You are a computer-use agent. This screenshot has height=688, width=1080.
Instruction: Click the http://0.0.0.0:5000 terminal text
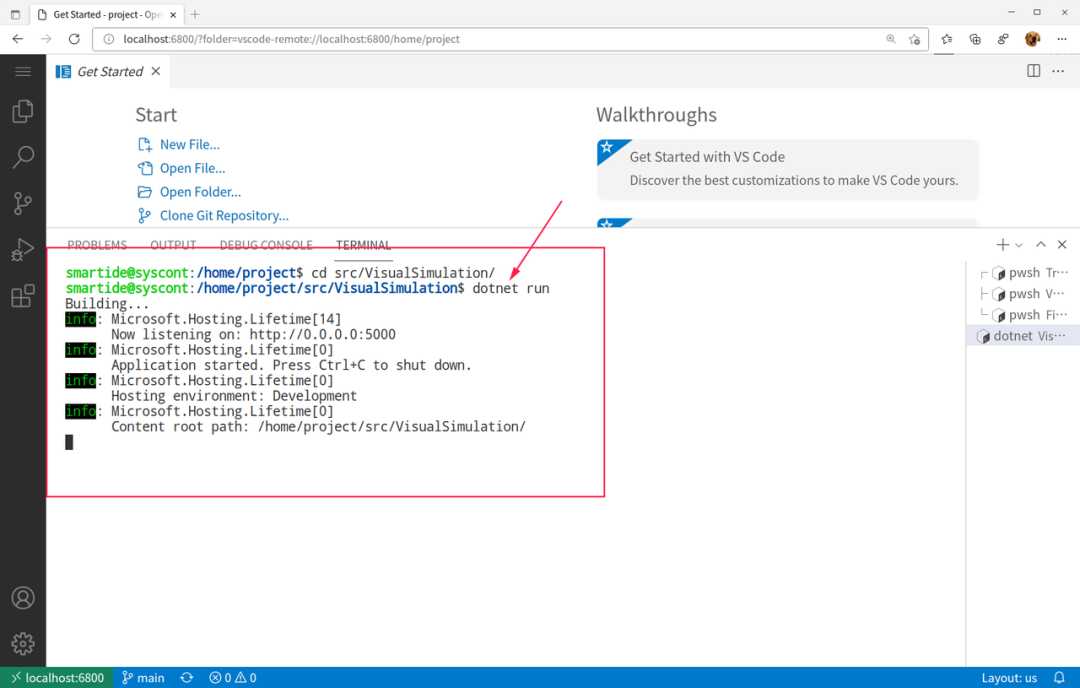322,335
